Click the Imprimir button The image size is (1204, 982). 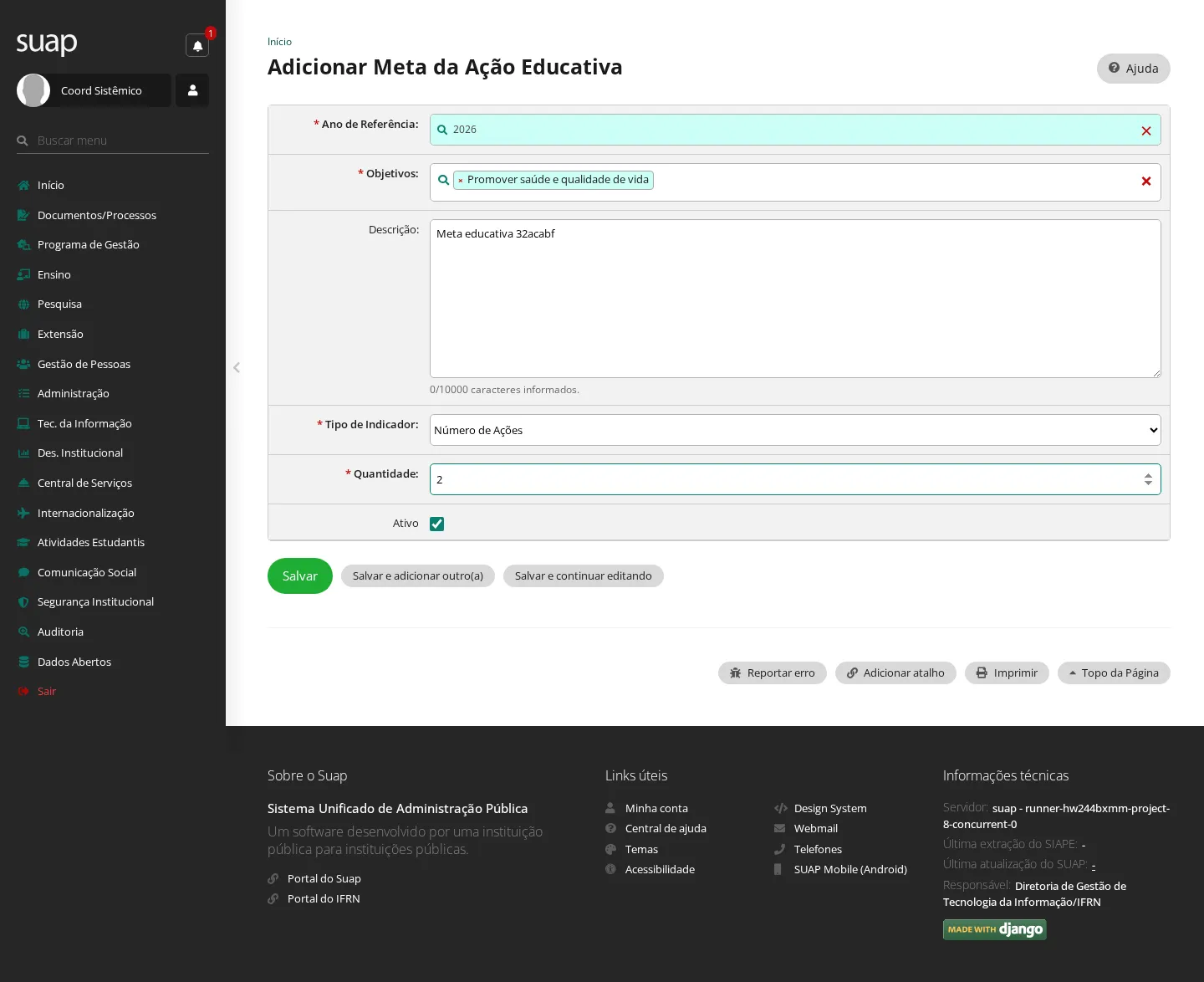(x=1007, y=673)
